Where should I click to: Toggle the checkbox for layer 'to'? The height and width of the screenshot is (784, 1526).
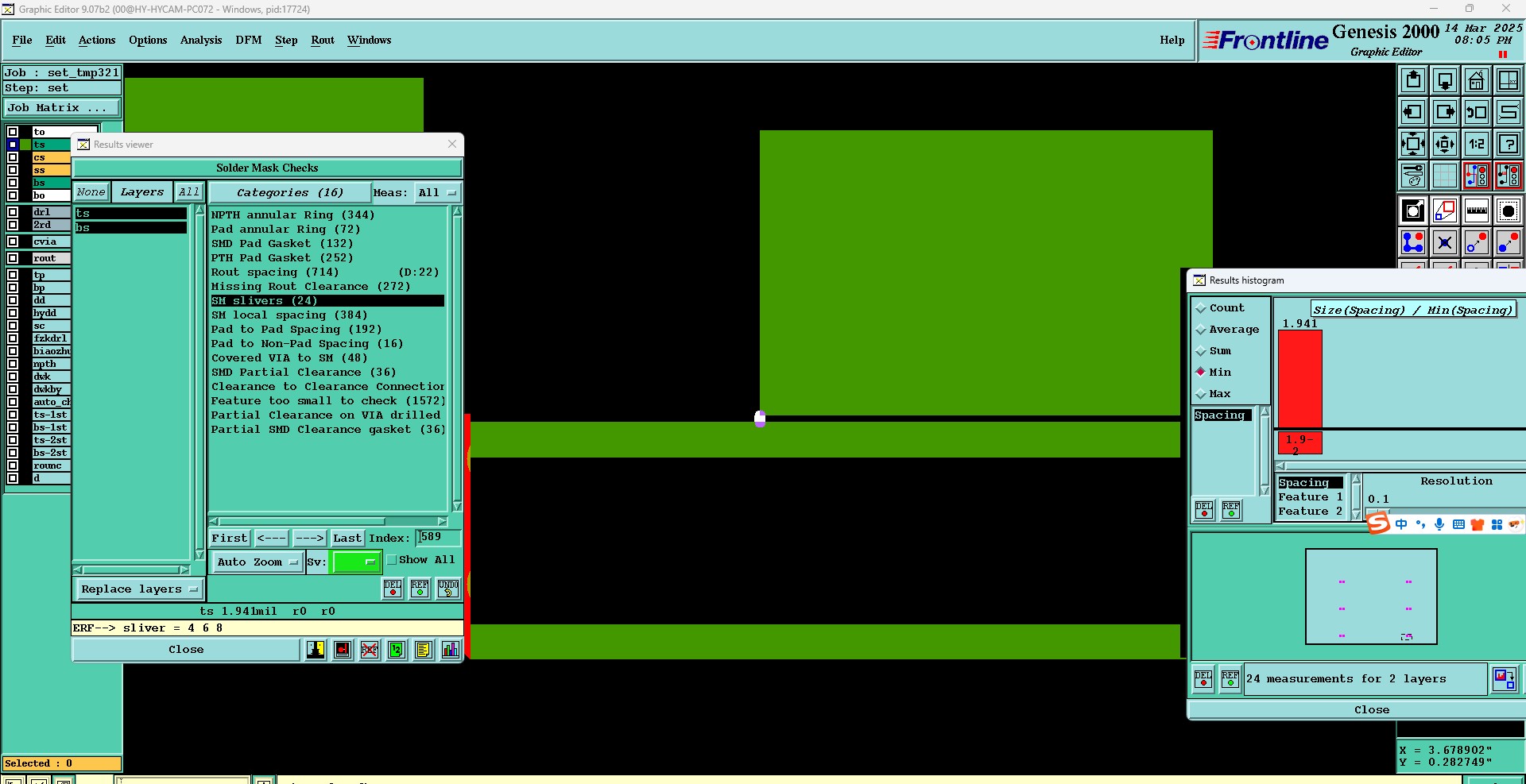(13, 132)
